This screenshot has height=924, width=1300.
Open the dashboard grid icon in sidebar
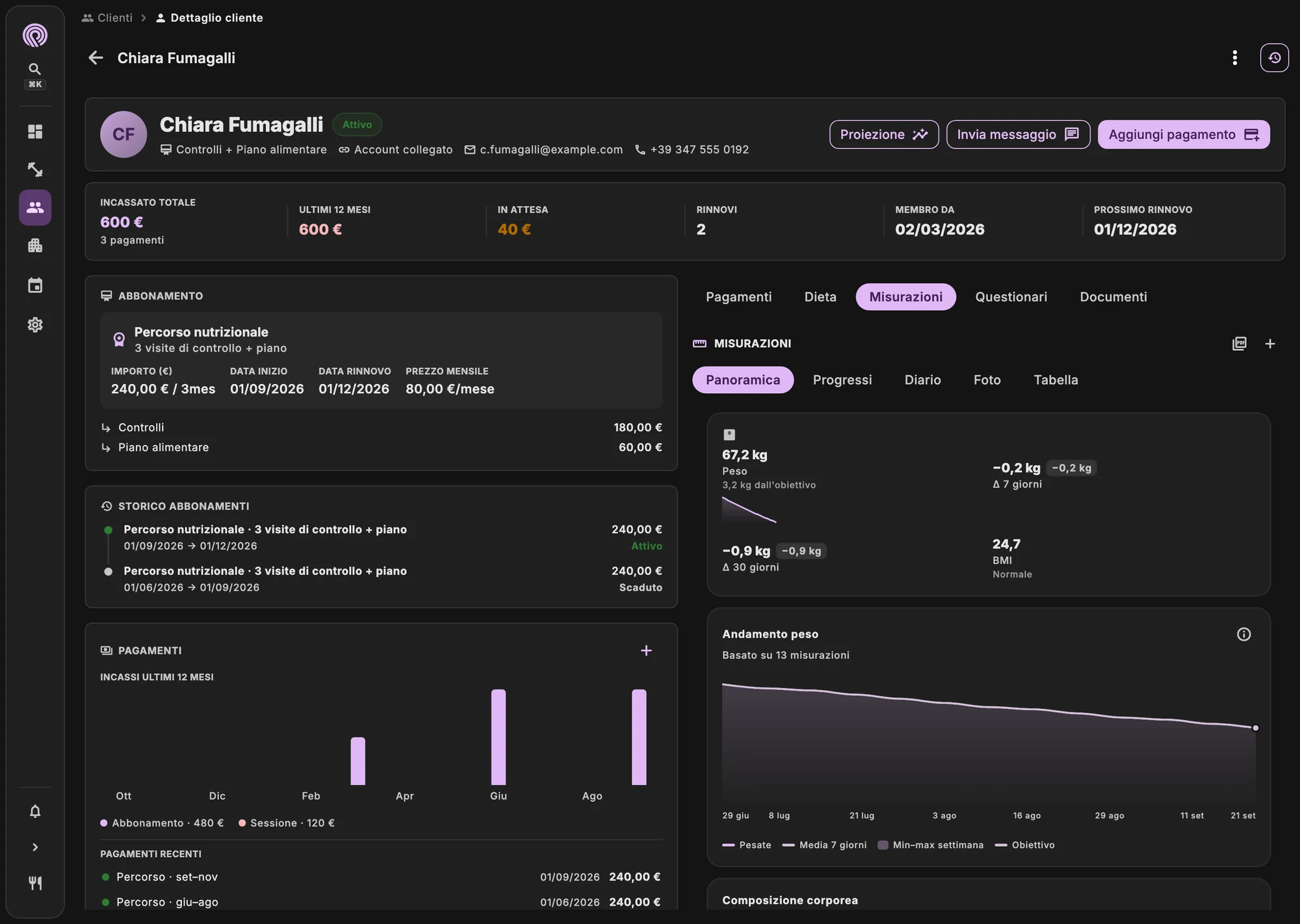coord(35,132)
